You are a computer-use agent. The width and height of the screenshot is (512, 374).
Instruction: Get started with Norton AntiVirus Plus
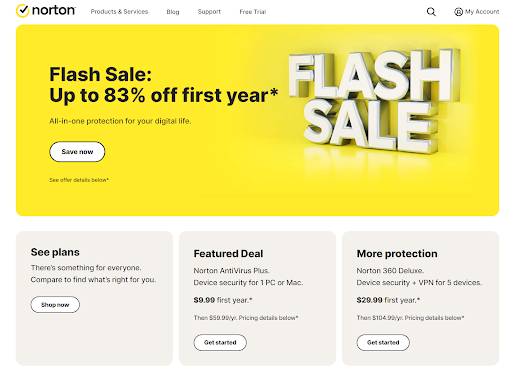(220, 342)
